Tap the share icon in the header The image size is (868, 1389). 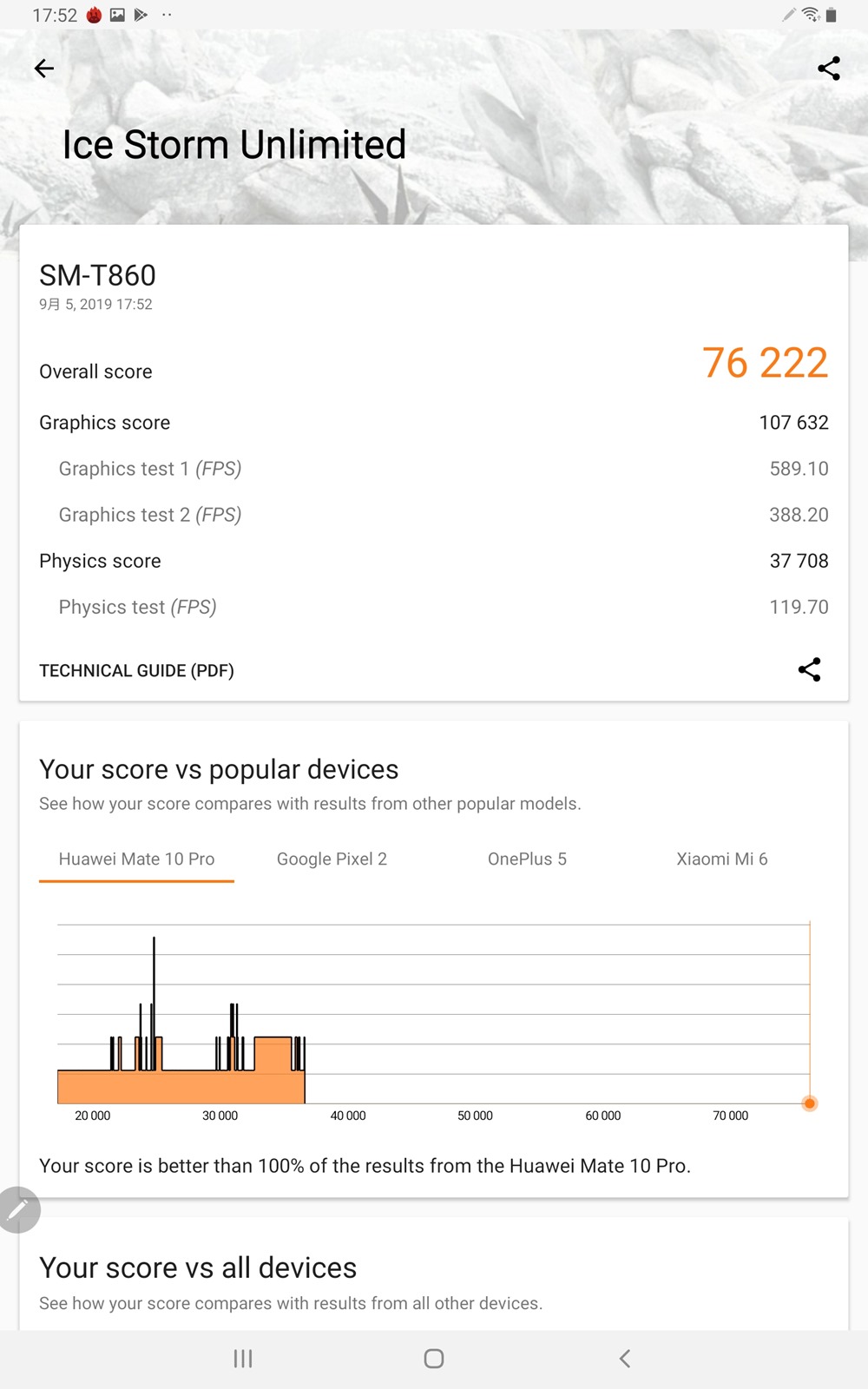[x=829, y=69]
